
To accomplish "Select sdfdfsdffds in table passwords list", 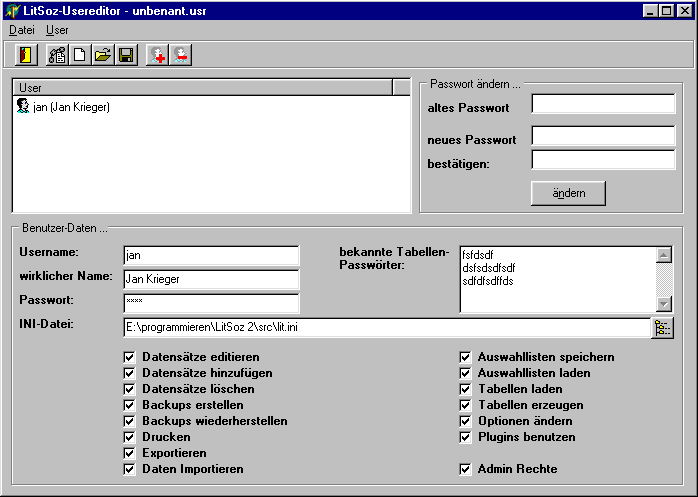I will (488, 281).
